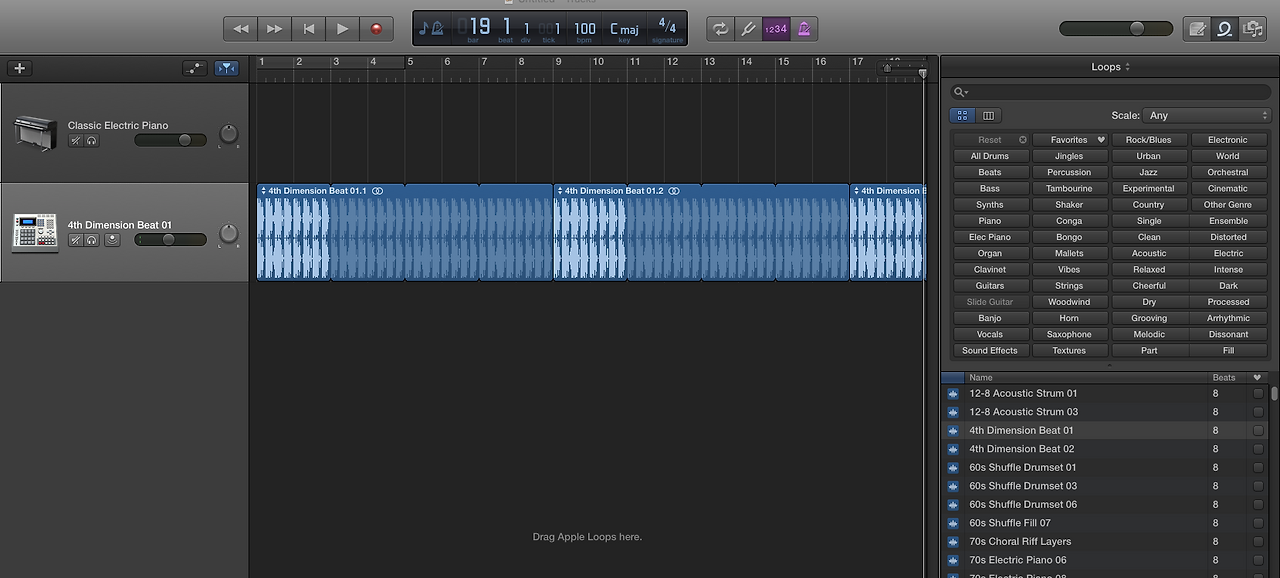This screenshot has width=1280, height=578.
Task: Toggle the Cycle loop mode button
Action: click(720, 29)
